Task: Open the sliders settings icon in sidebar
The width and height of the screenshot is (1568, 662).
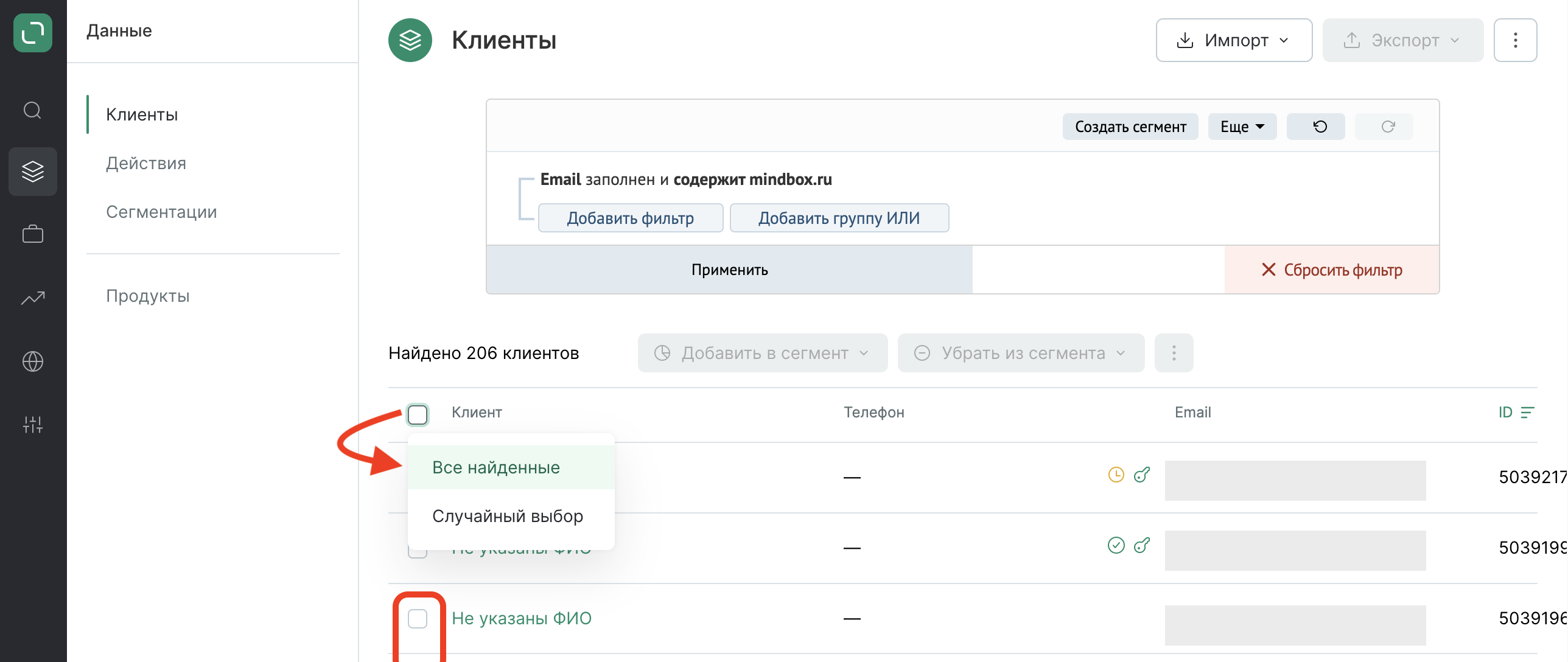Action: click(x=33, y=424)
